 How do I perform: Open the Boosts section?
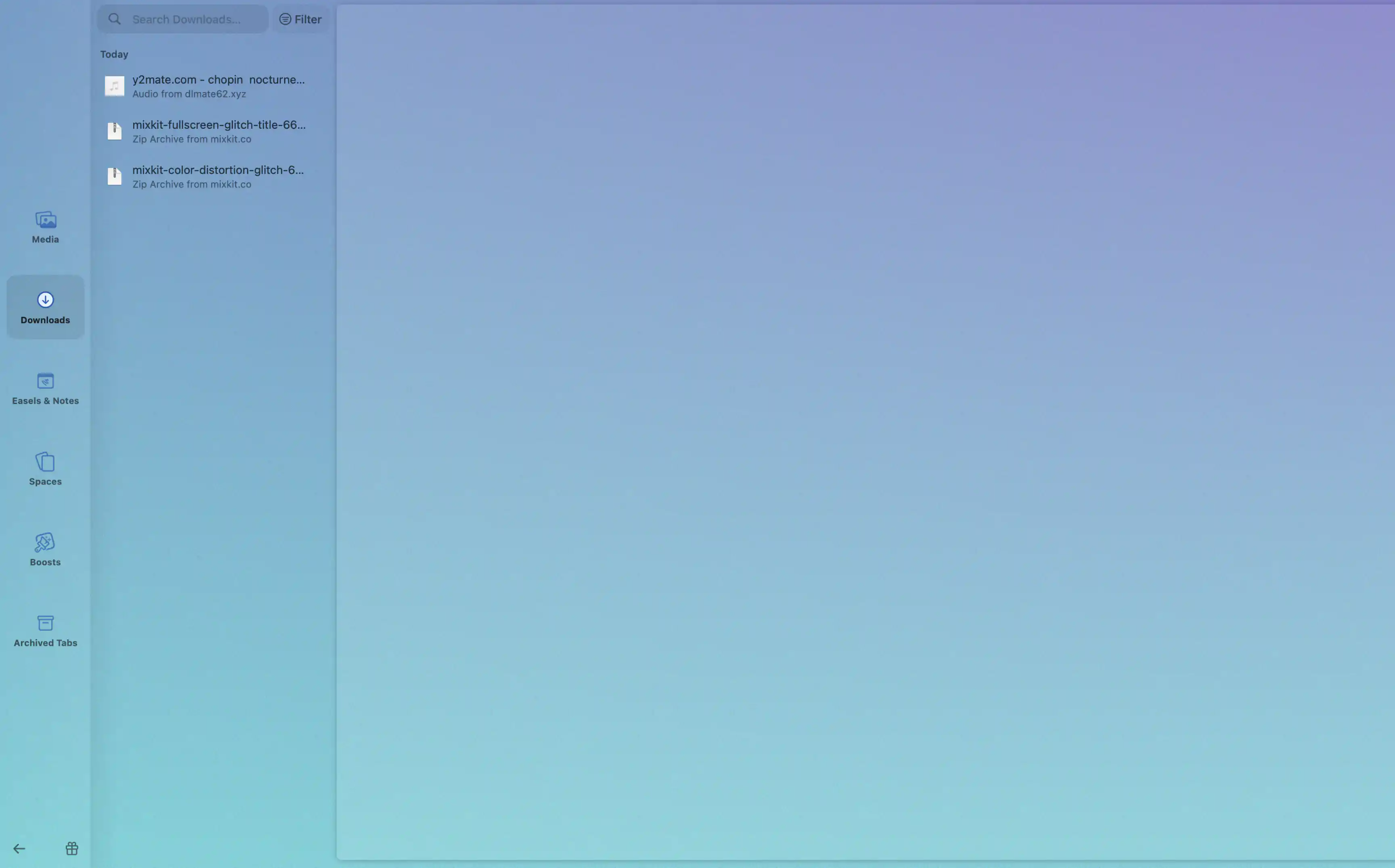[x=46, y=550]
